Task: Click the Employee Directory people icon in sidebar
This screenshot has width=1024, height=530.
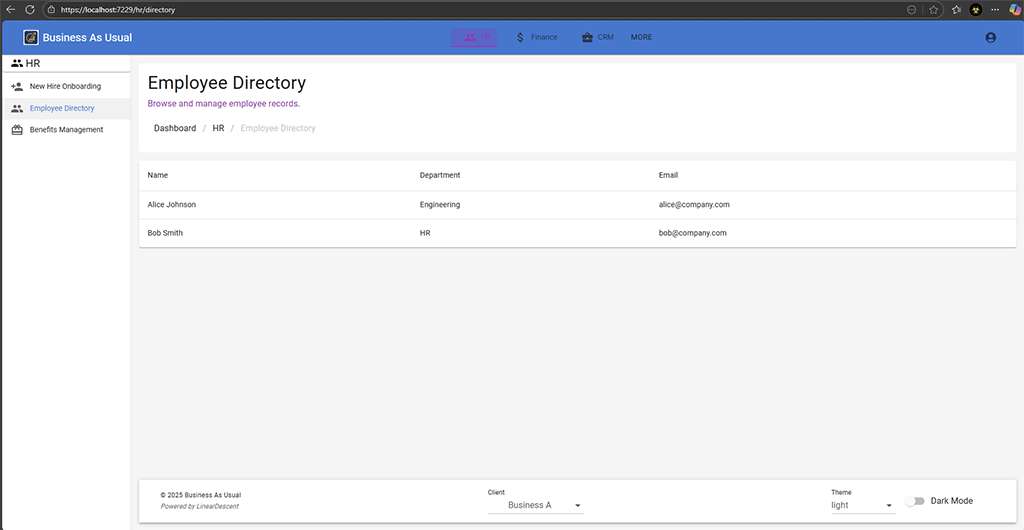Action: pyautogui.click(x=17, y=108)
